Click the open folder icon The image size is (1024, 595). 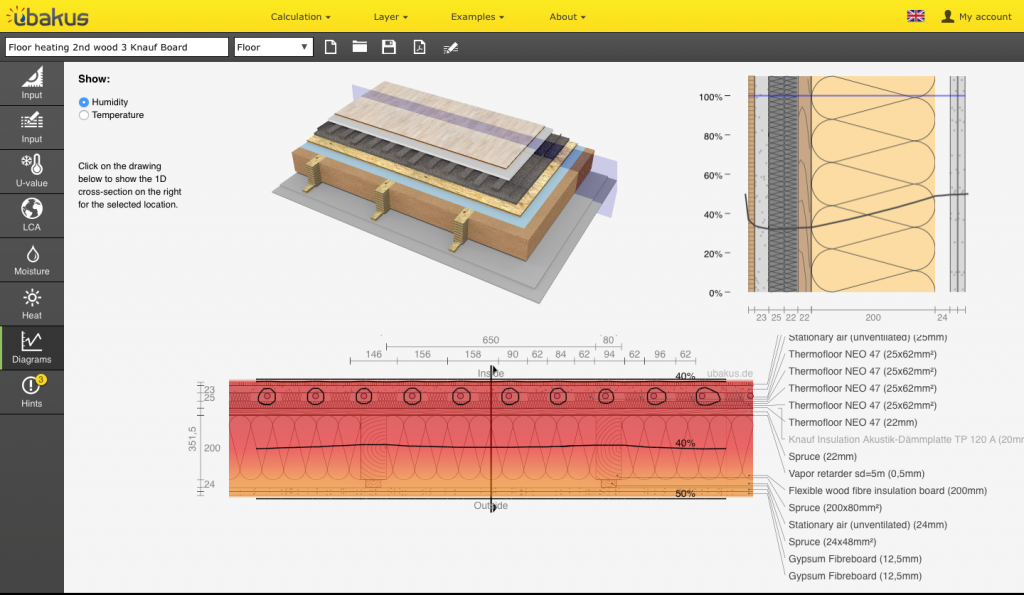(360, 47)
